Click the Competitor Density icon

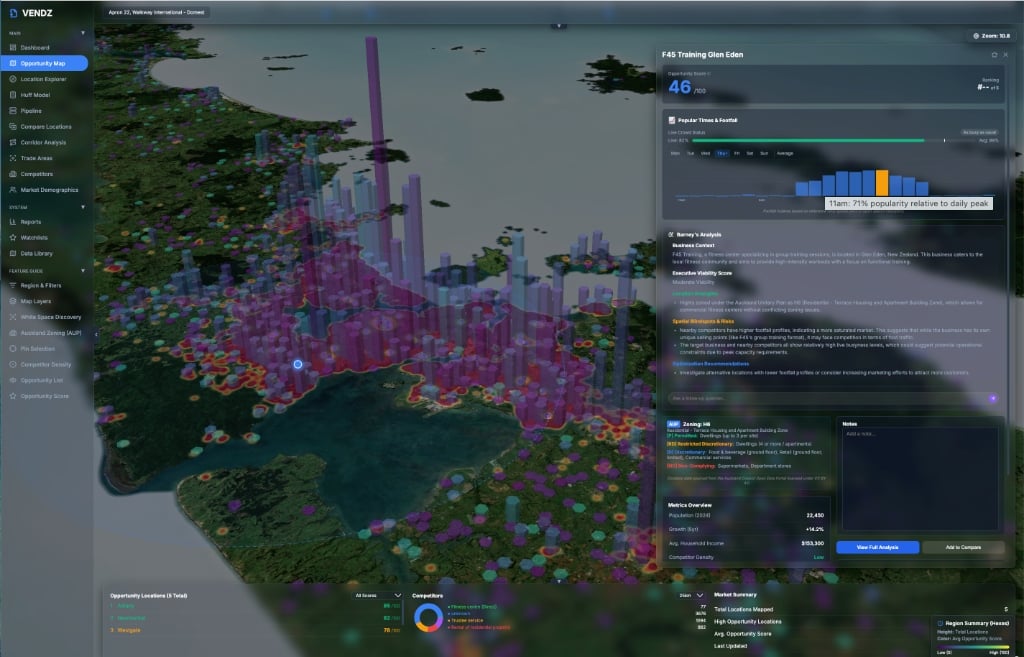pos(13,364)
